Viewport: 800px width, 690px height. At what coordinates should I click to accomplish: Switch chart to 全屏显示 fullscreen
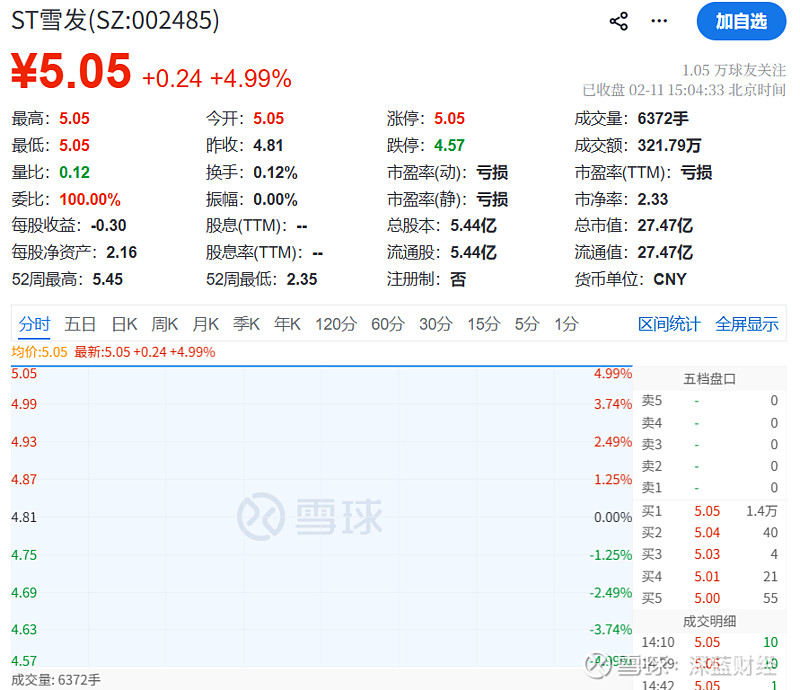click(x=747, y=324)
